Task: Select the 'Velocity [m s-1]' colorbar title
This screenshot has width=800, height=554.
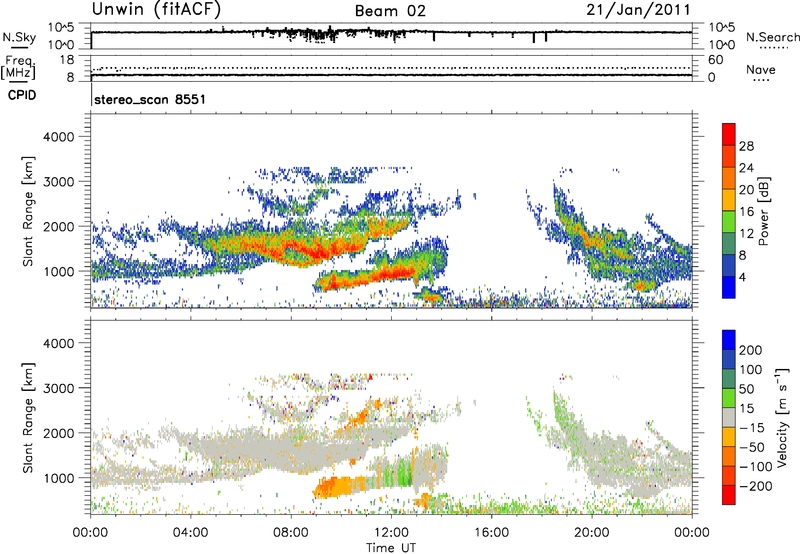Action: (782, 417)
